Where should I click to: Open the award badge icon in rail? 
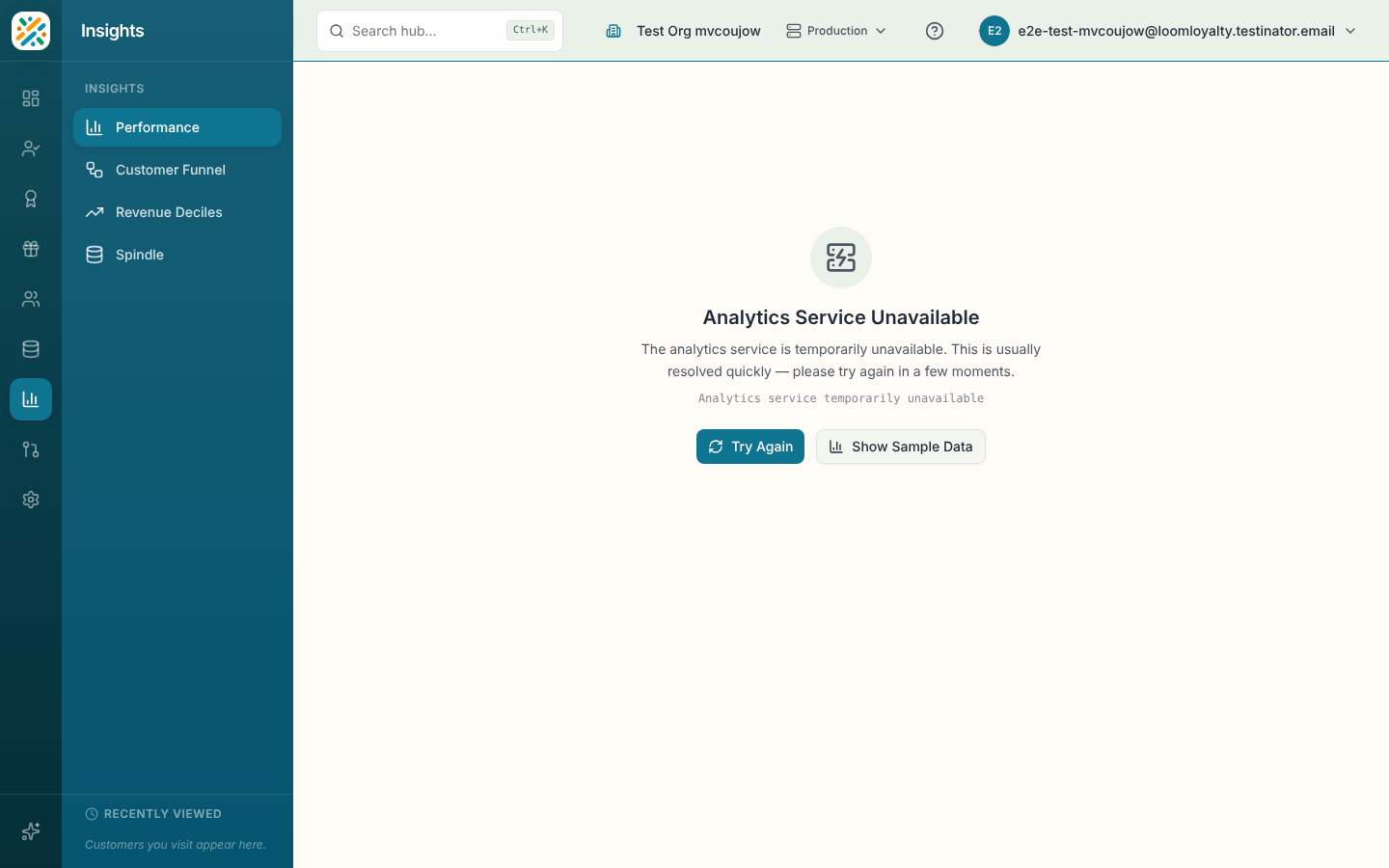pyautogui.click(x=31, y=199)
